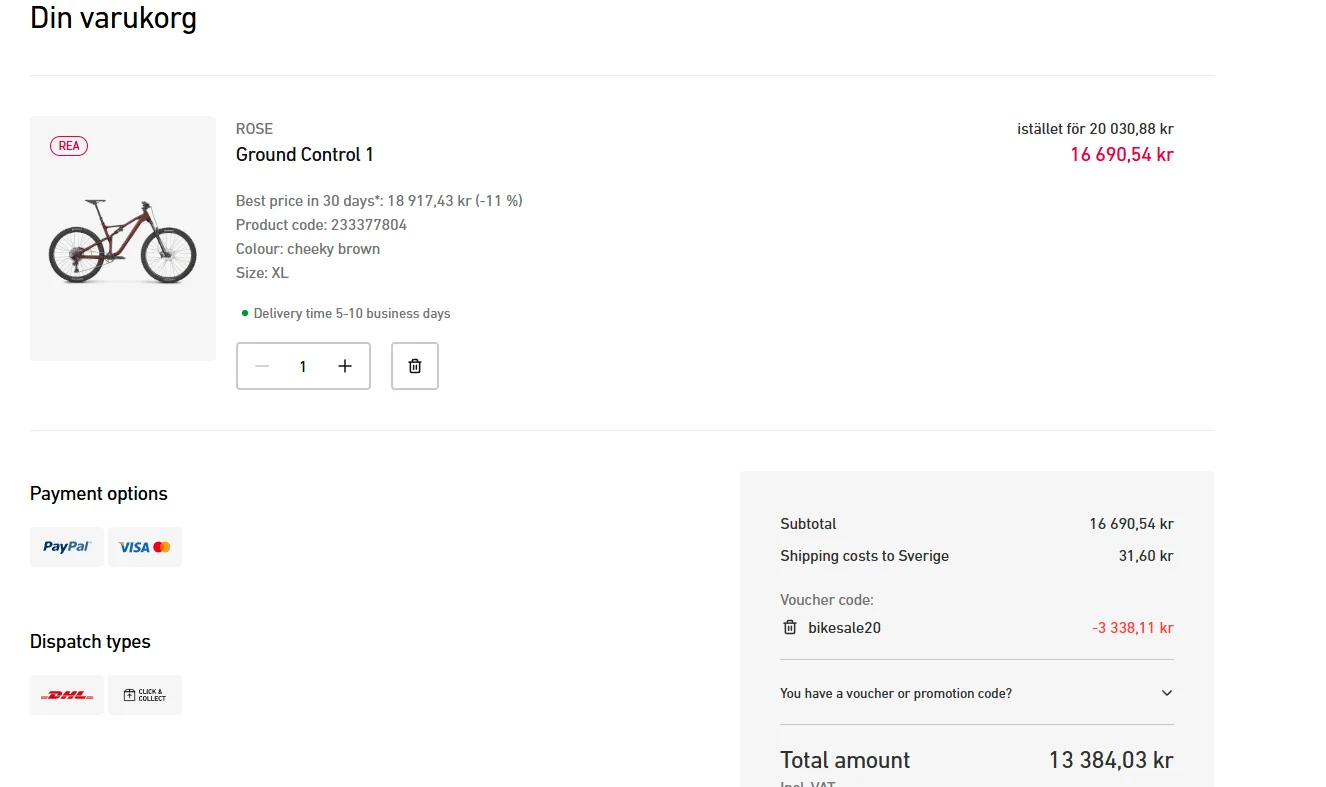Click the Voucher code: label
This screenshot has width=1326, height=787.
827,600
